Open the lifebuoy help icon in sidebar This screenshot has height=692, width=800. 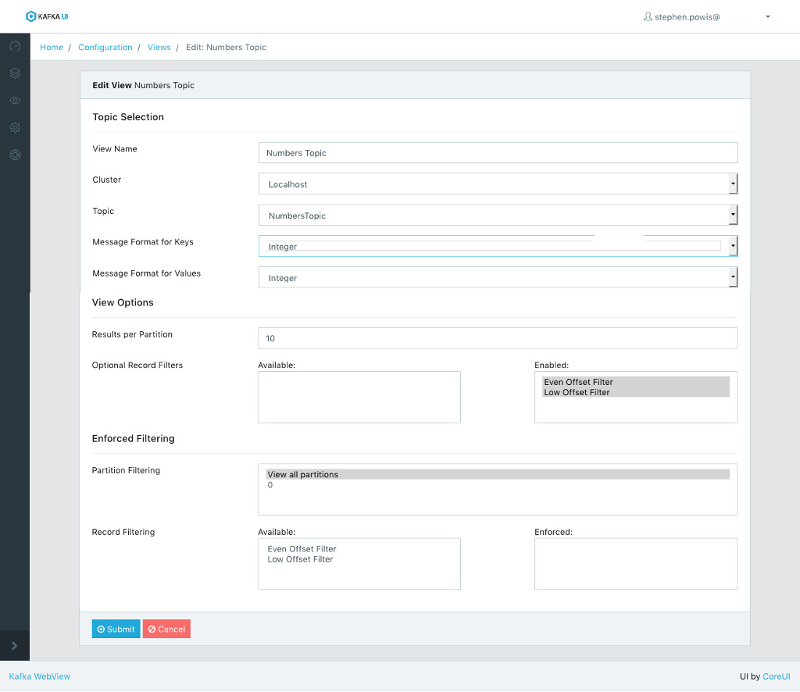(15, 155)
